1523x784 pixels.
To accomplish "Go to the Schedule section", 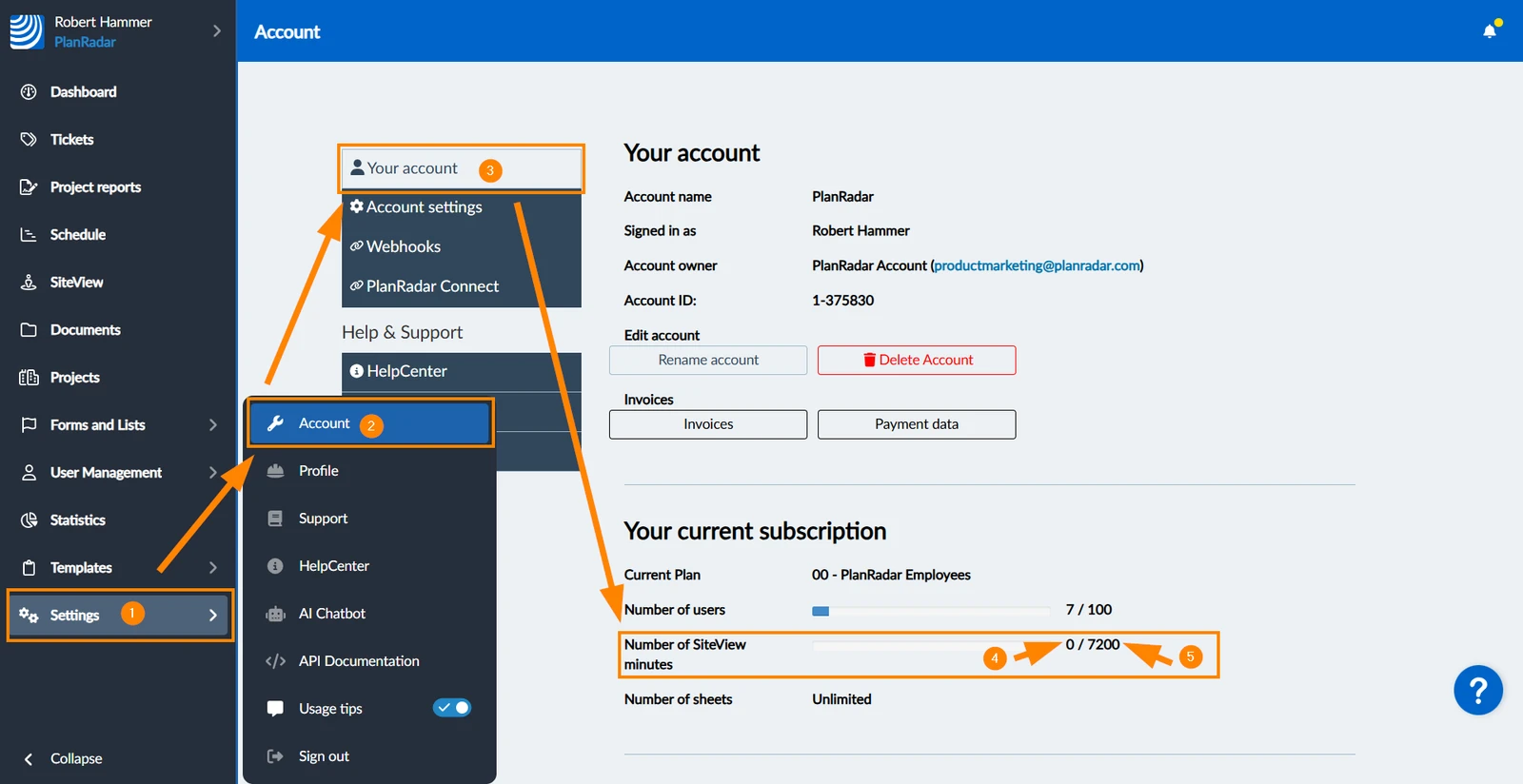I will [x=77, y=235].
